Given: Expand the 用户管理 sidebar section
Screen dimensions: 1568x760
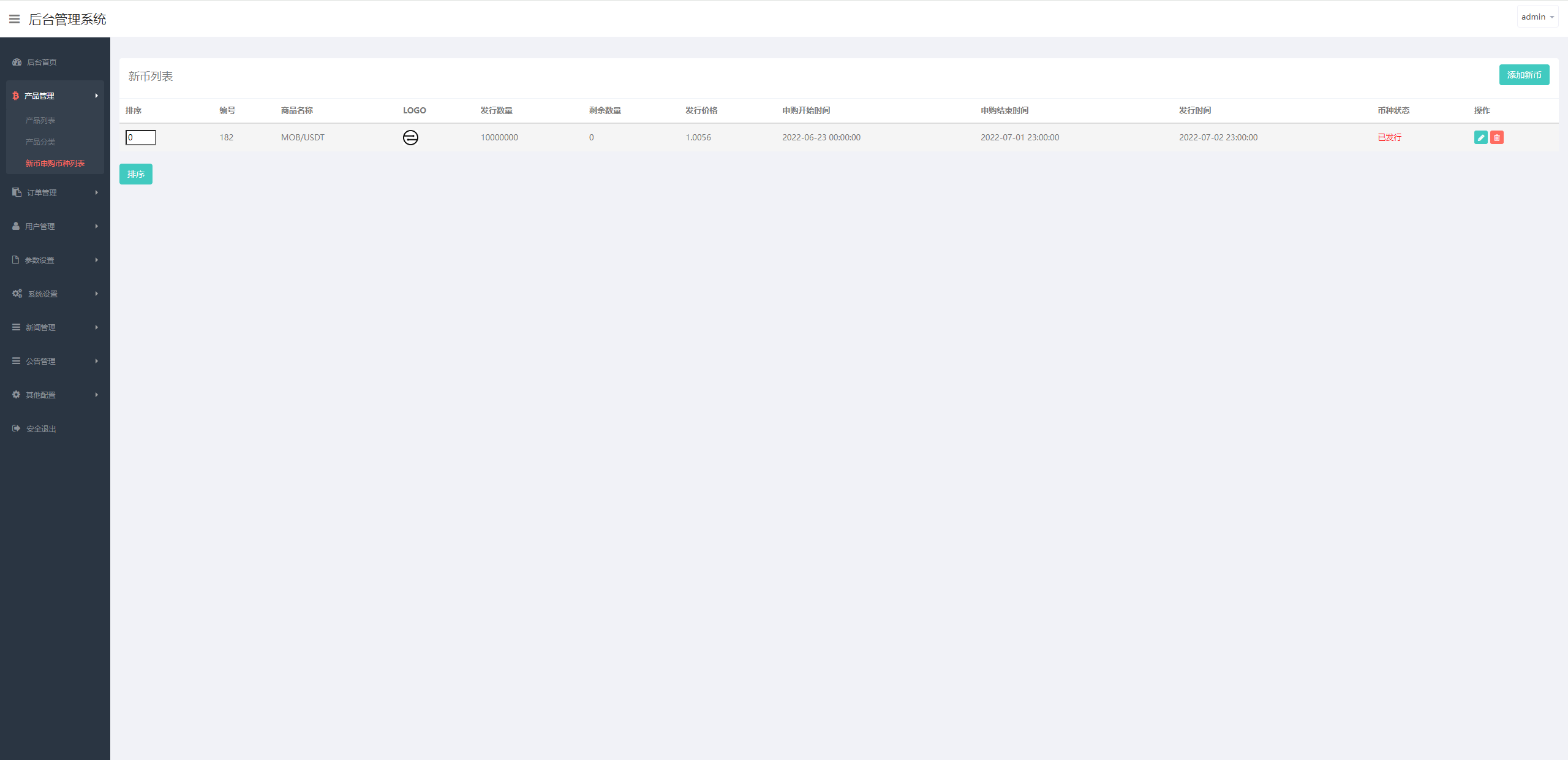Looking at the screenshot, I should point(55,226).
